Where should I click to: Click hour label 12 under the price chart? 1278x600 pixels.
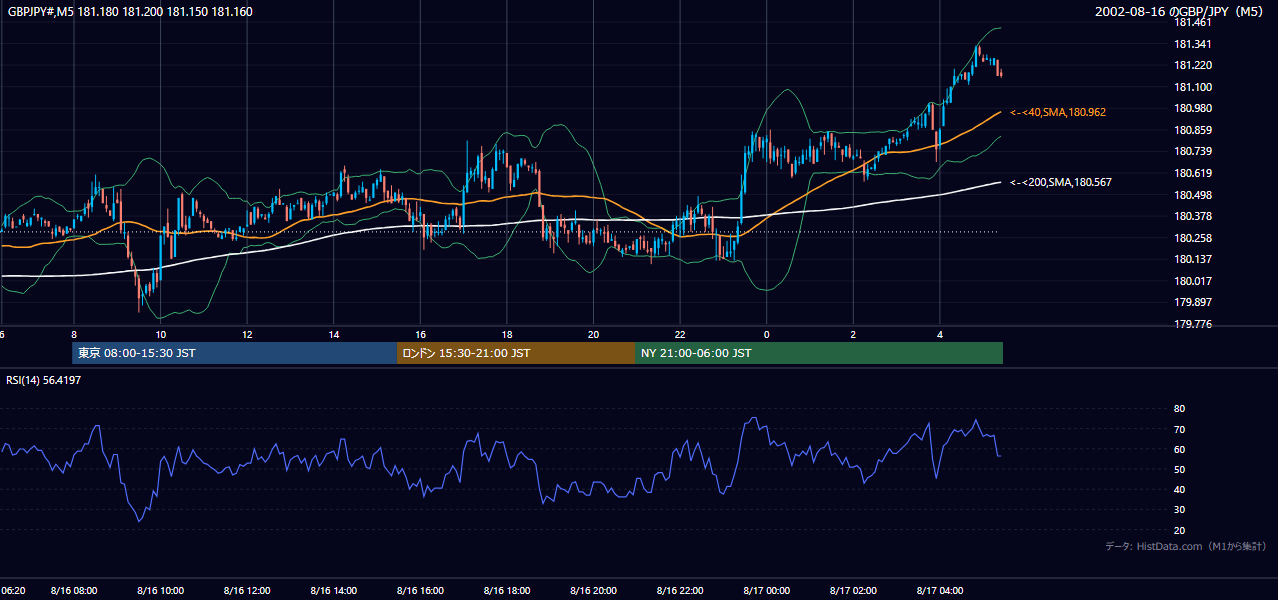247,335
